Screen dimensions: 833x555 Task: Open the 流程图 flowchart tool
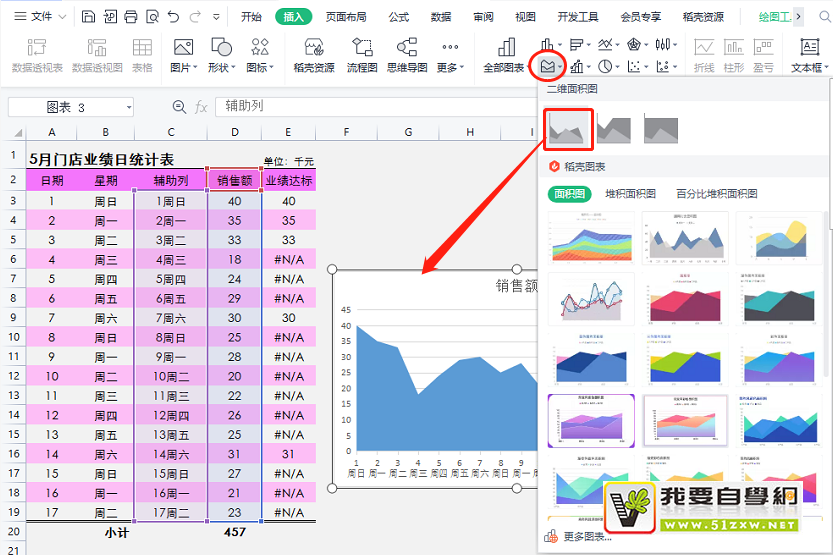tap(362, 55)
